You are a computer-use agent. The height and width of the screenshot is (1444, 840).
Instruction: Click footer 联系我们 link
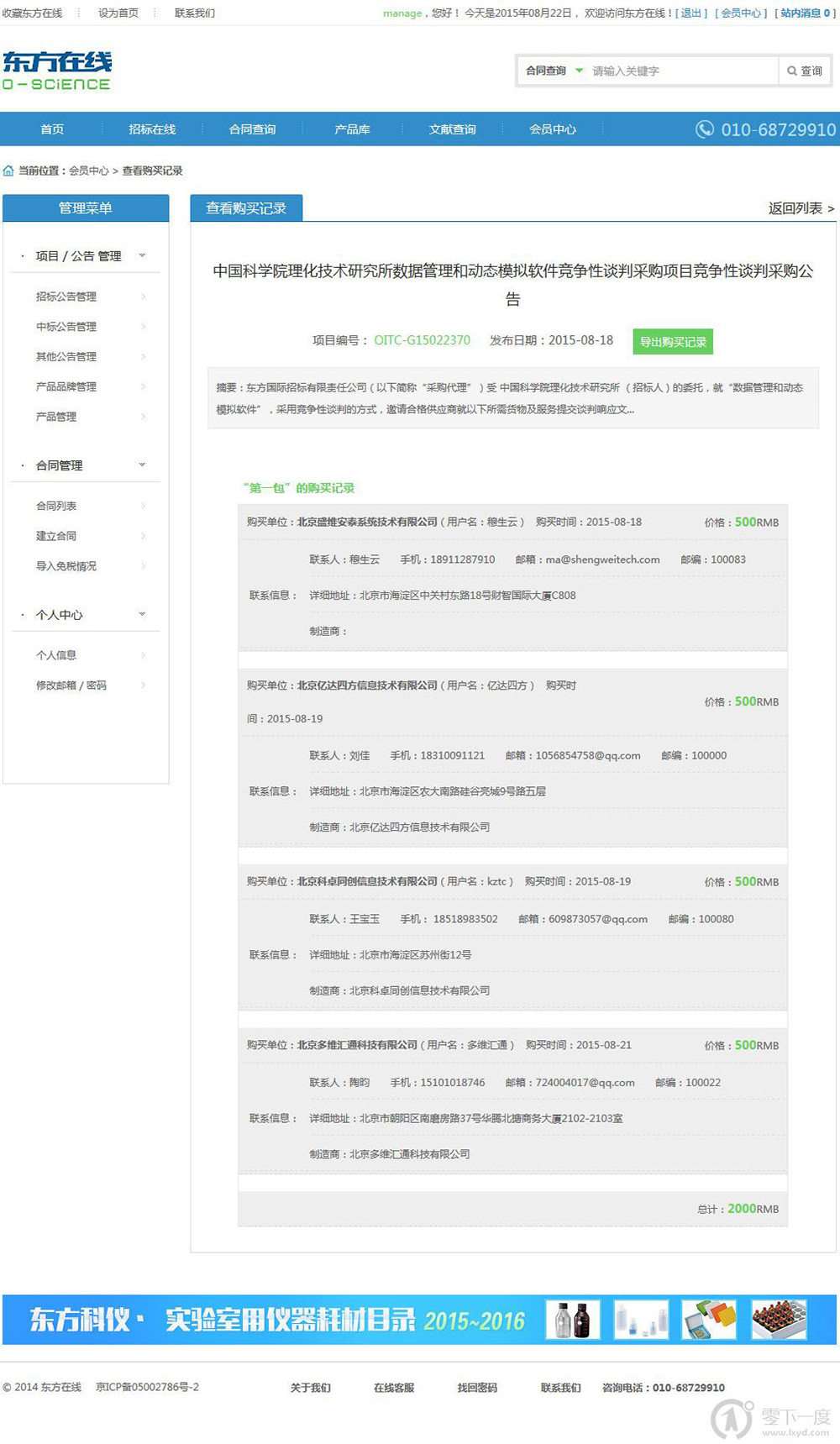coord(560,1388)
